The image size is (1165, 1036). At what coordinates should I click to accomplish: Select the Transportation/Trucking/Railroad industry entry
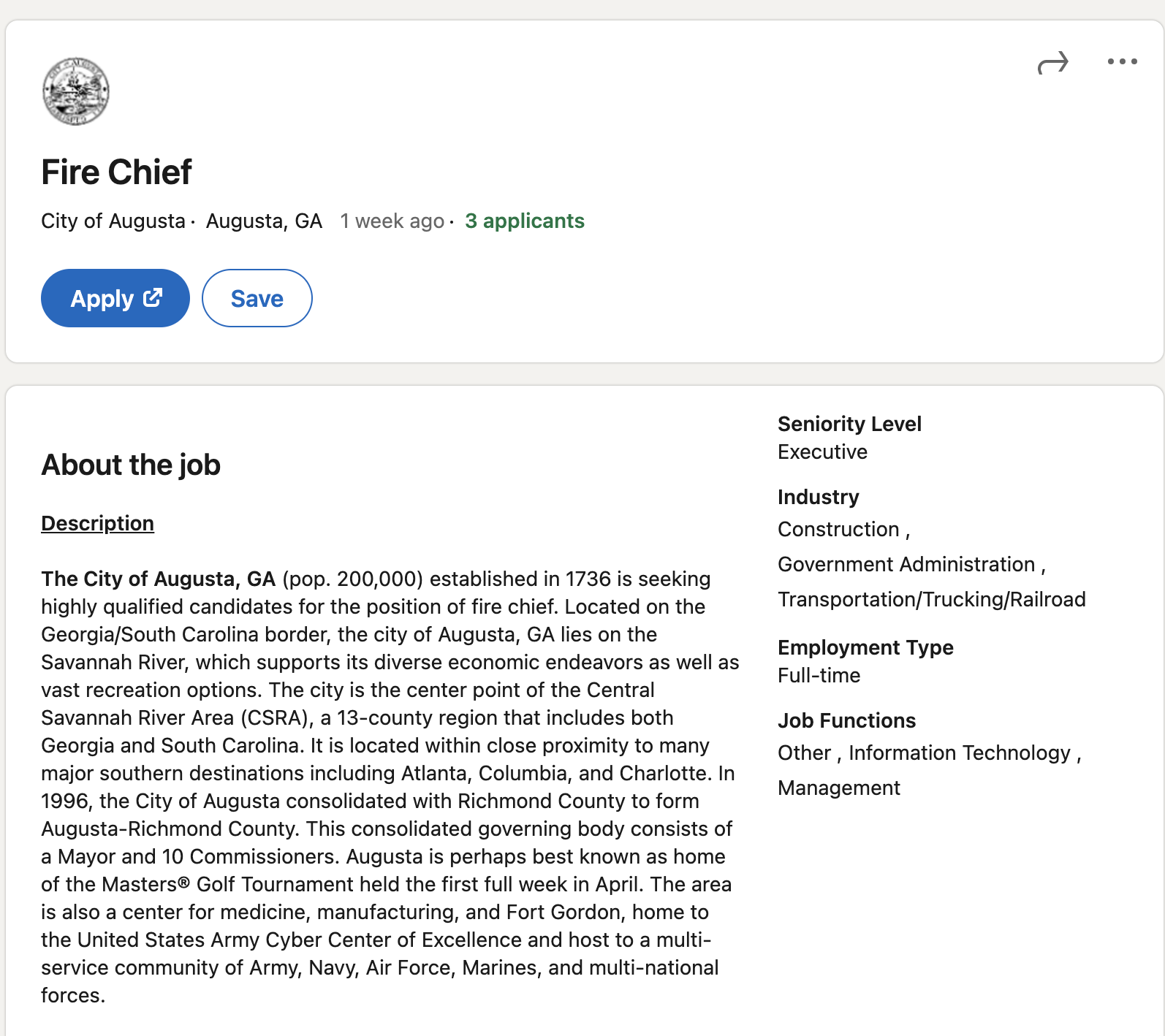[x=932, y=599]
